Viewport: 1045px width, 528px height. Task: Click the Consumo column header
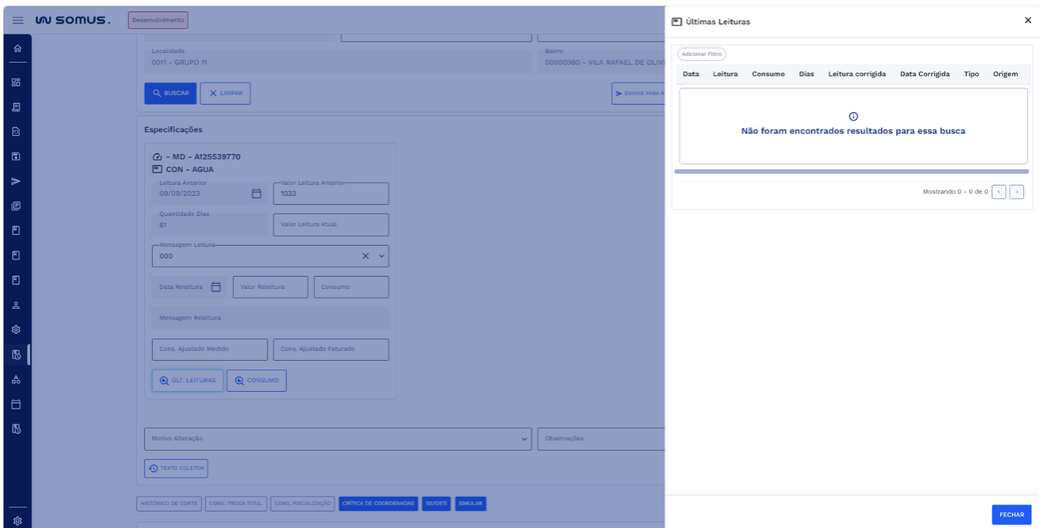coord(768,74)
